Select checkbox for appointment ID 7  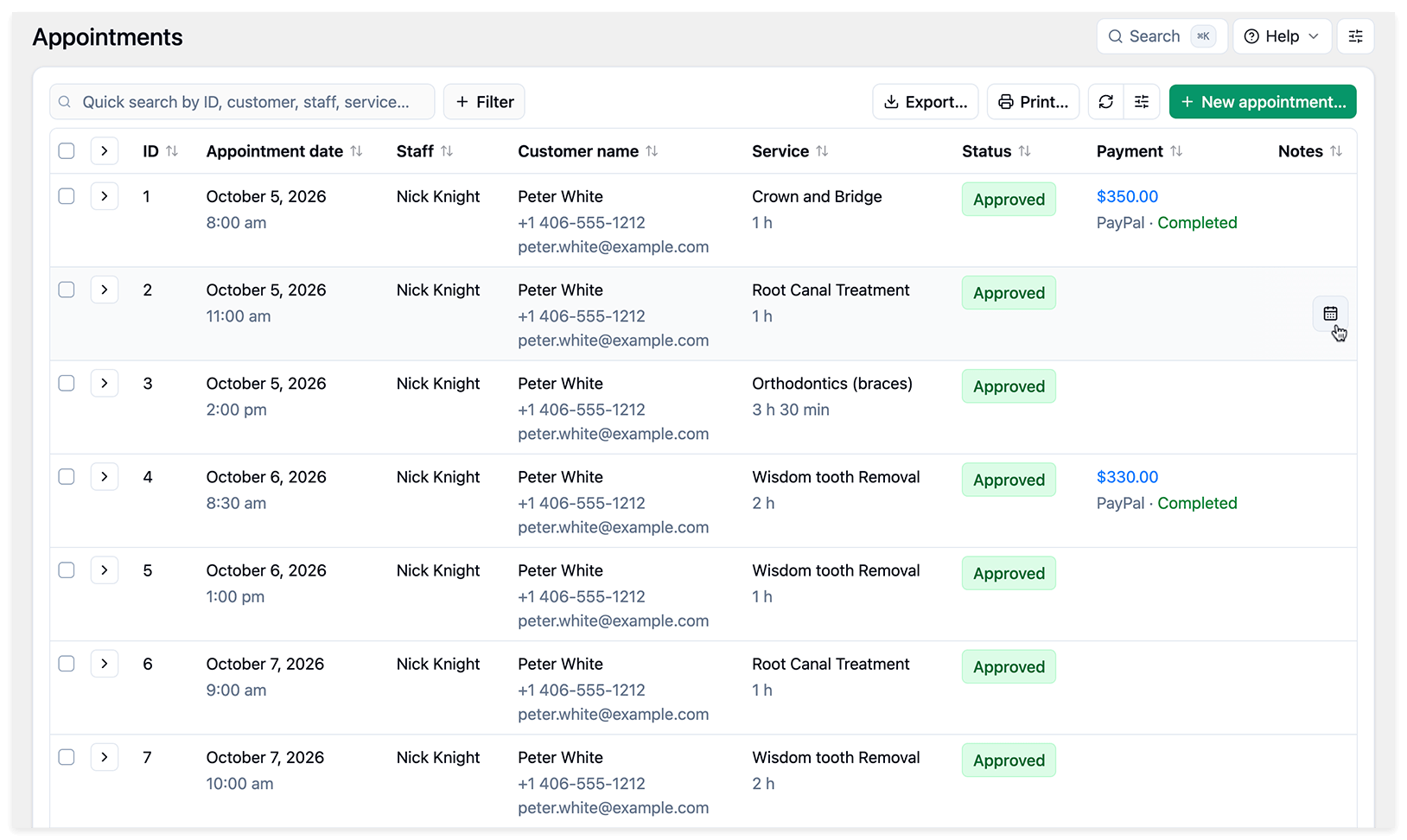pyautogui.click(x=67, y=757)
